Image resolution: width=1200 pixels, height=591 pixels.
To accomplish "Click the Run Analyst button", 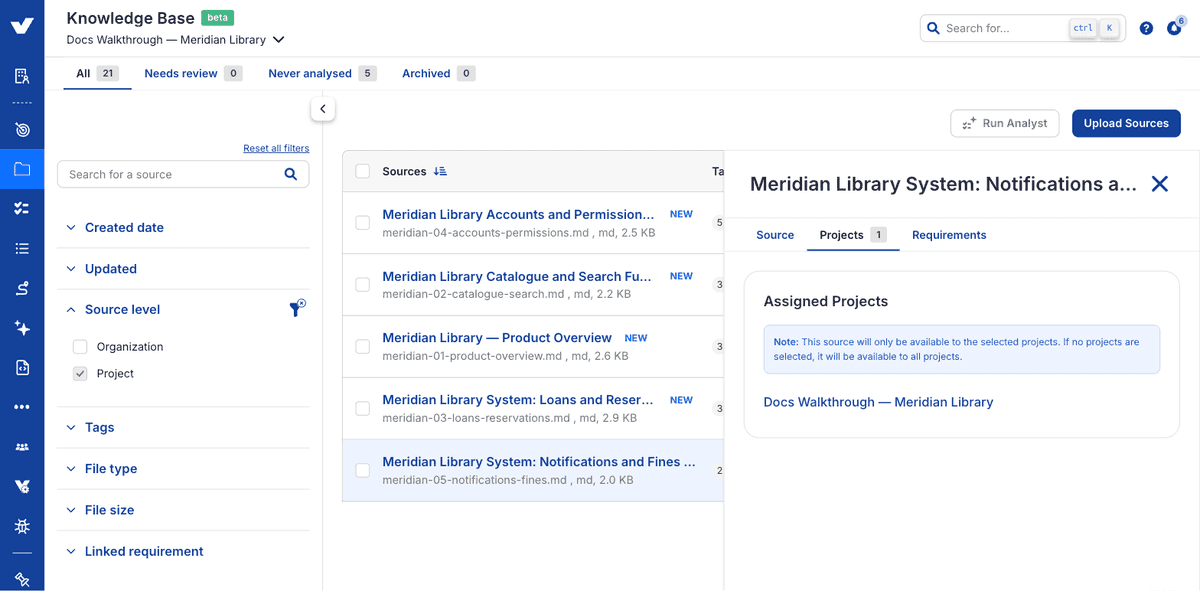I will (1005, 123).
